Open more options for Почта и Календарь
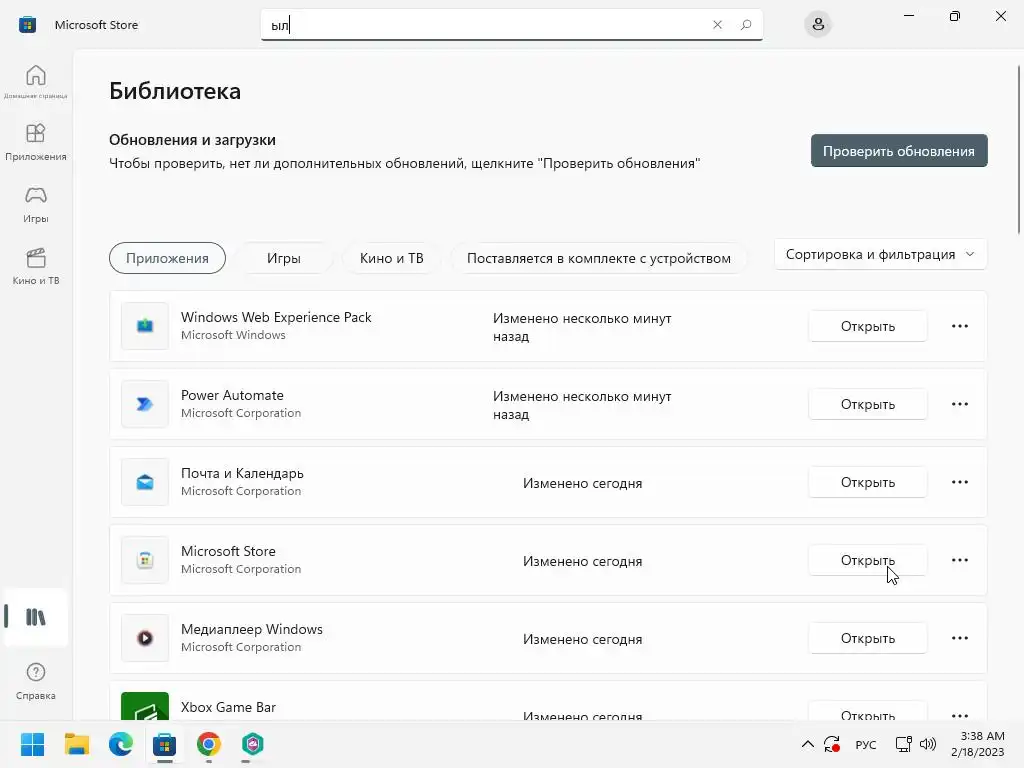This screenshot has width=1024, height=768. click(959, 482)
